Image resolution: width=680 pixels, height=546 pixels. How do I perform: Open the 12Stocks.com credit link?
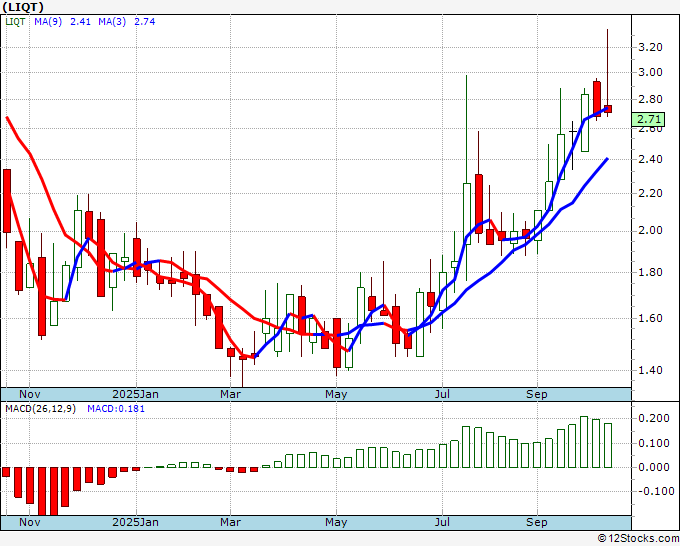coord(638,538)
